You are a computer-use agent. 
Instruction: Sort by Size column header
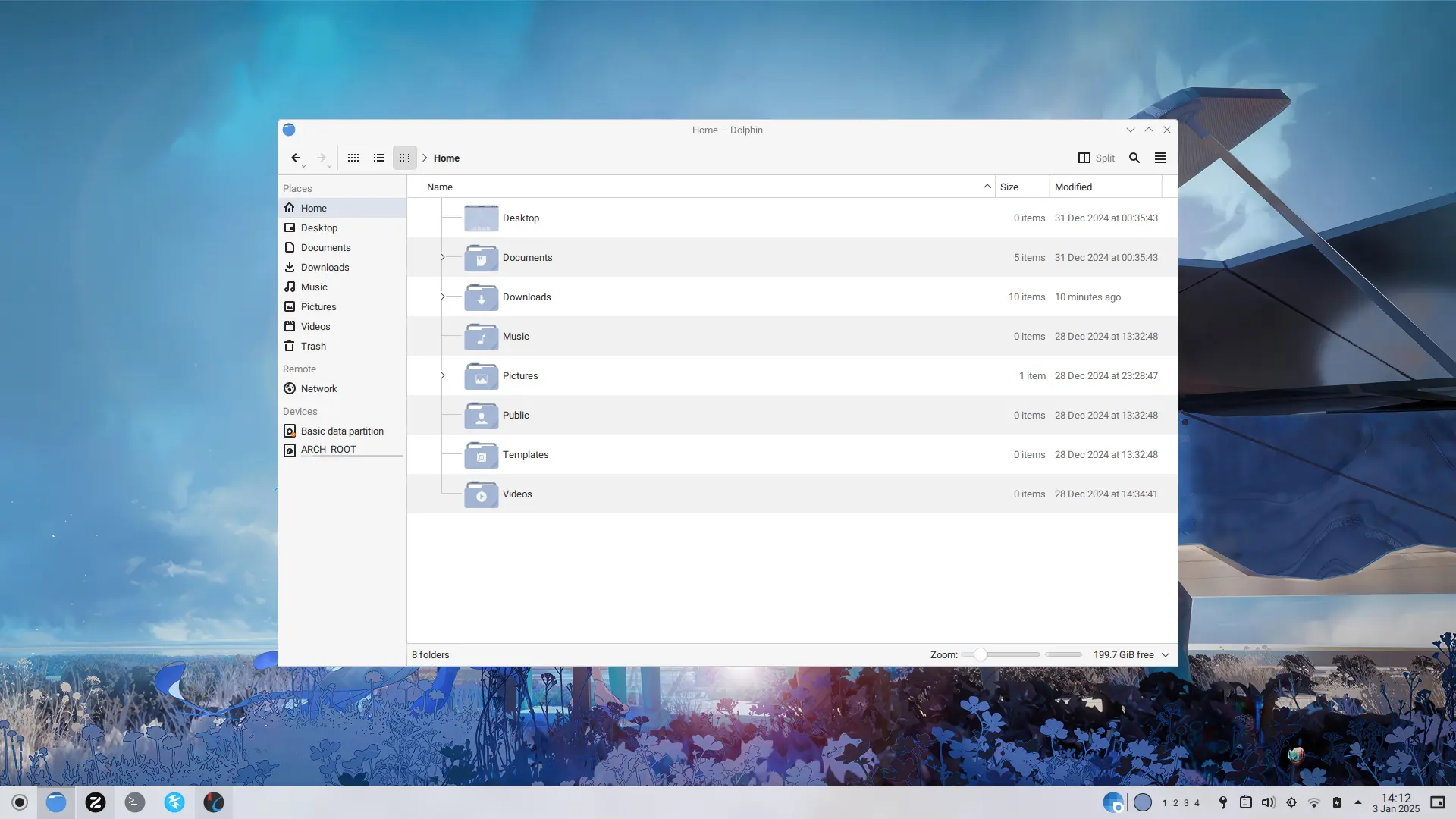click(1022, 187)
